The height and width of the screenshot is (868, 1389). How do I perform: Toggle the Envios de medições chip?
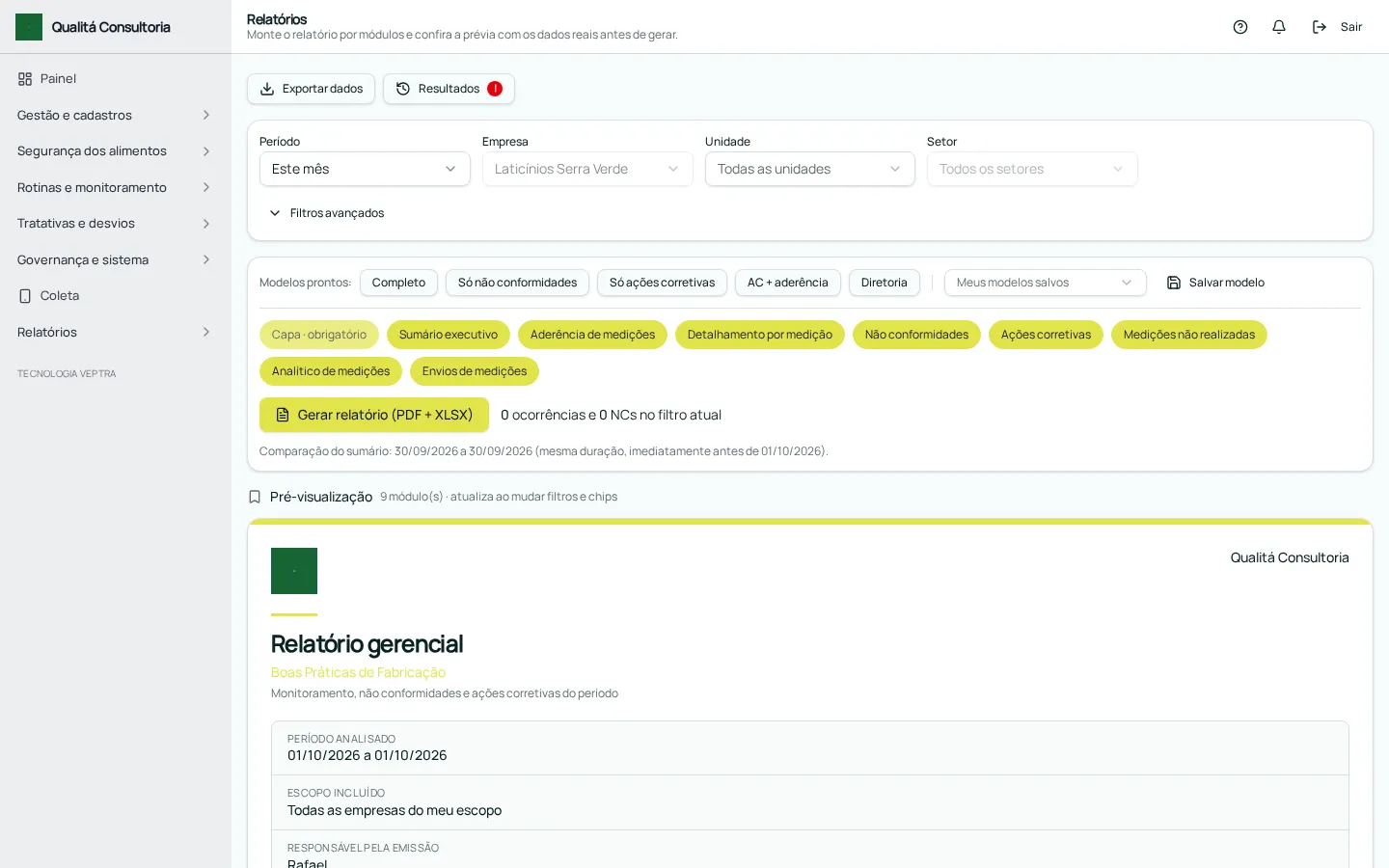tap(475, 371)
